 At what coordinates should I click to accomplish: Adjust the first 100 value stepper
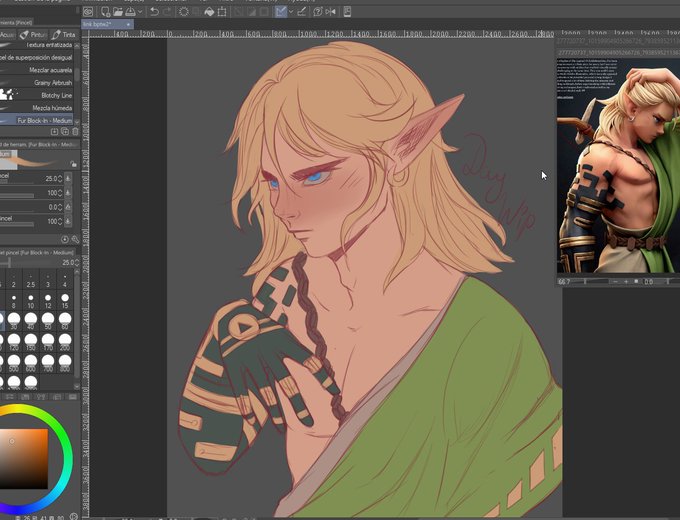coord(60,193)
